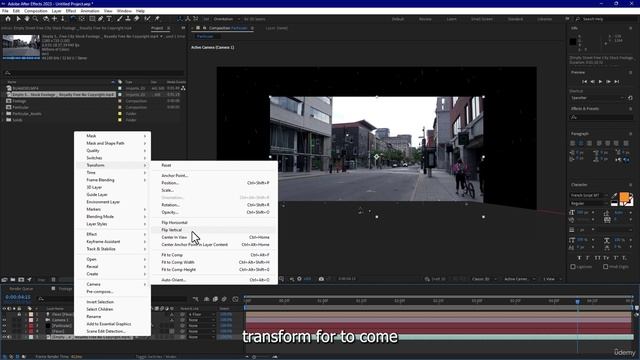Image resolution: width=640 pixels, height=360 pixels.
Task: Select the Rotation tool in toolbar
Action: [x=73, y=19]
